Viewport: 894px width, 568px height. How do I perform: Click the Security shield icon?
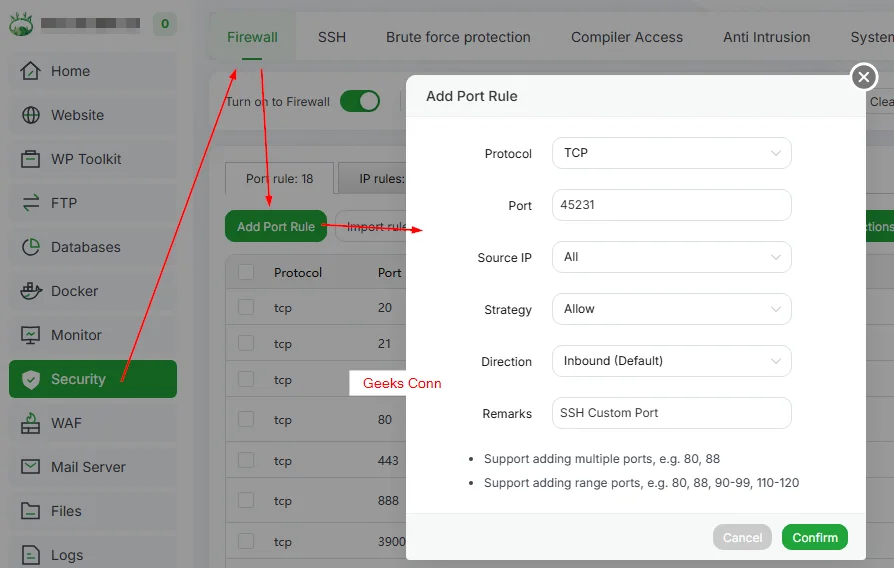pos(30,379)
